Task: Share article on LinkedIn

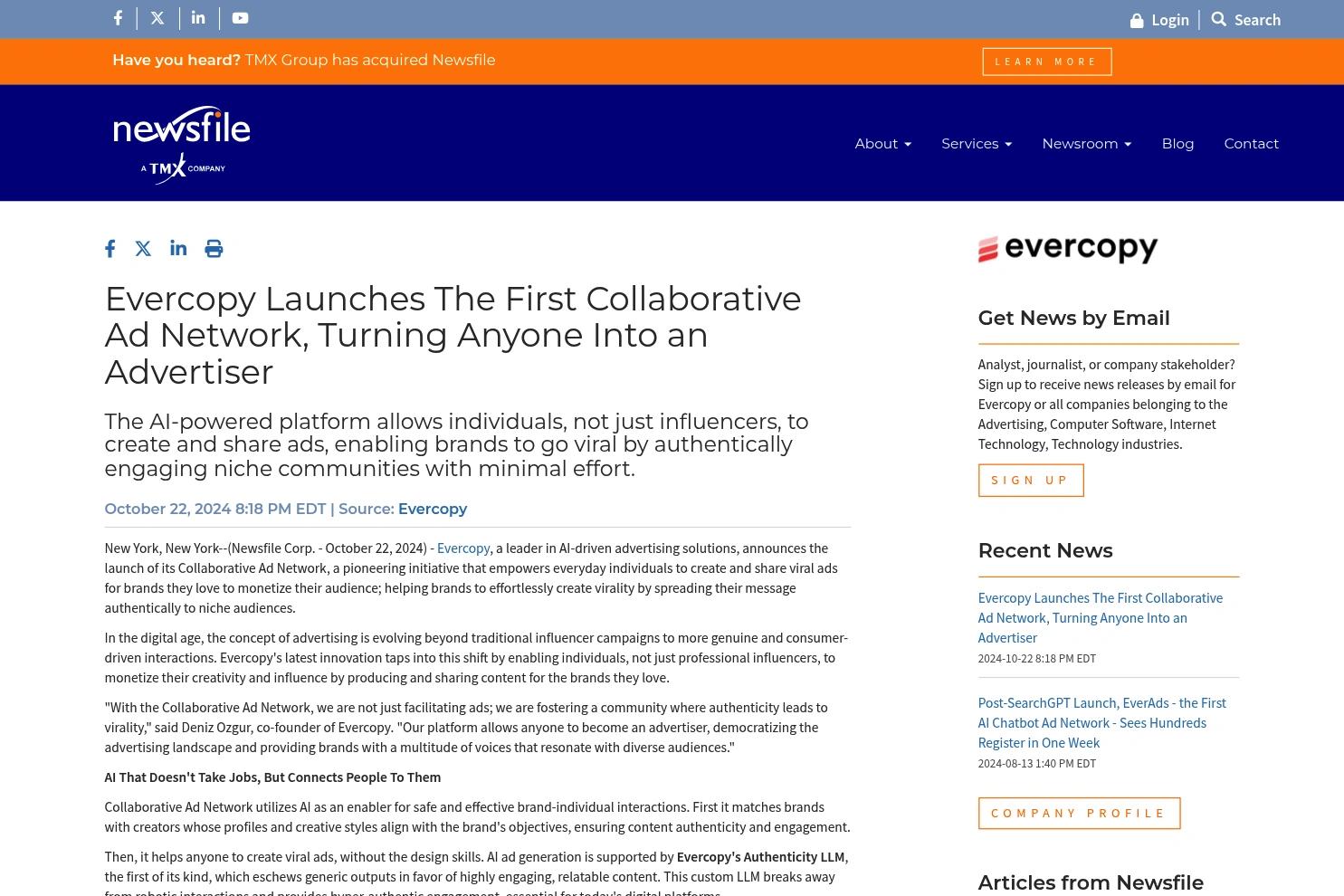Action: pos(178,248)
